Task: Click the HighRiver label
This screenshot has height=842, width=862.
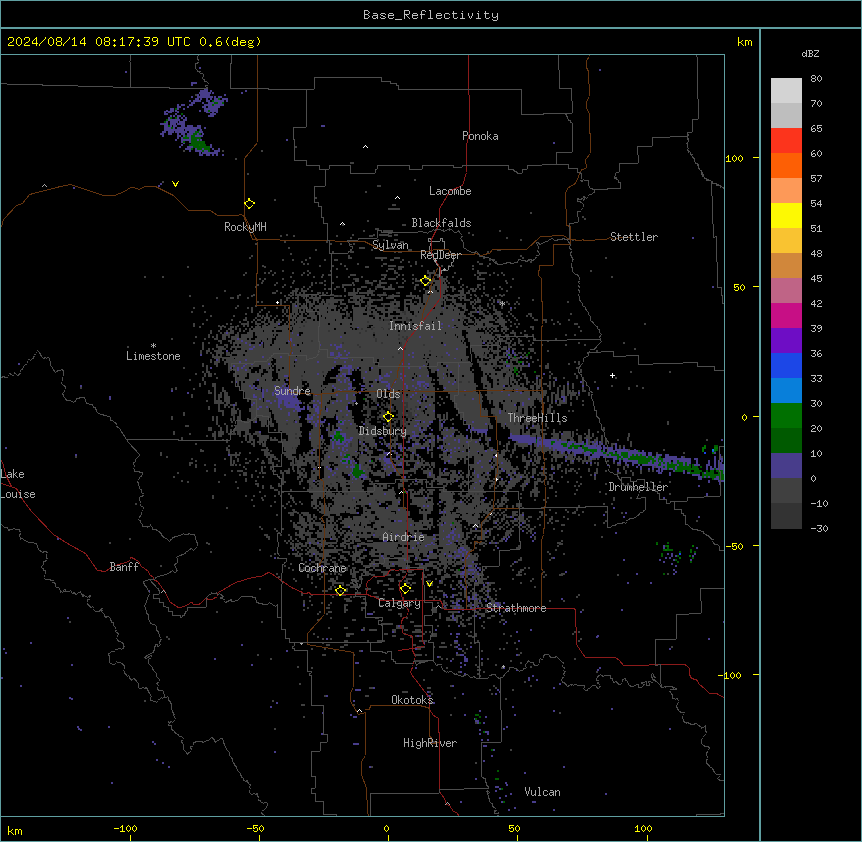Action: point(430,743)
